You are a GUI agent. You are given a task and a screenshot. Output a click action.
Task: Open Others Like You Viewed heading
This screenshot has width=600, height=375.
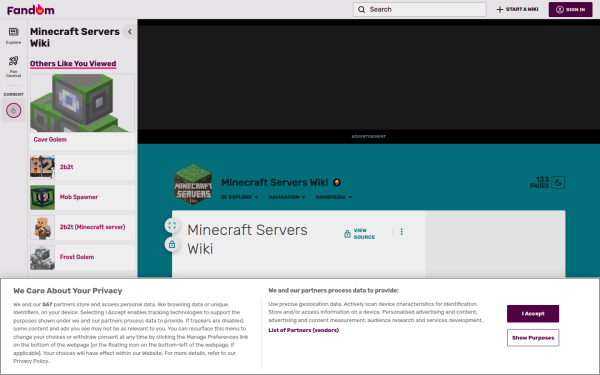tap(73, 64)
